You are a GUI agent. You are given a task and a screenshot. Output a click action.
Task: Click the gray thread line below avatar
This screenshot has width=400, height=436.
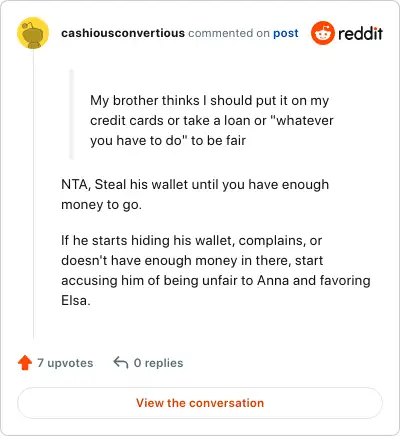(x=33, y=194)
